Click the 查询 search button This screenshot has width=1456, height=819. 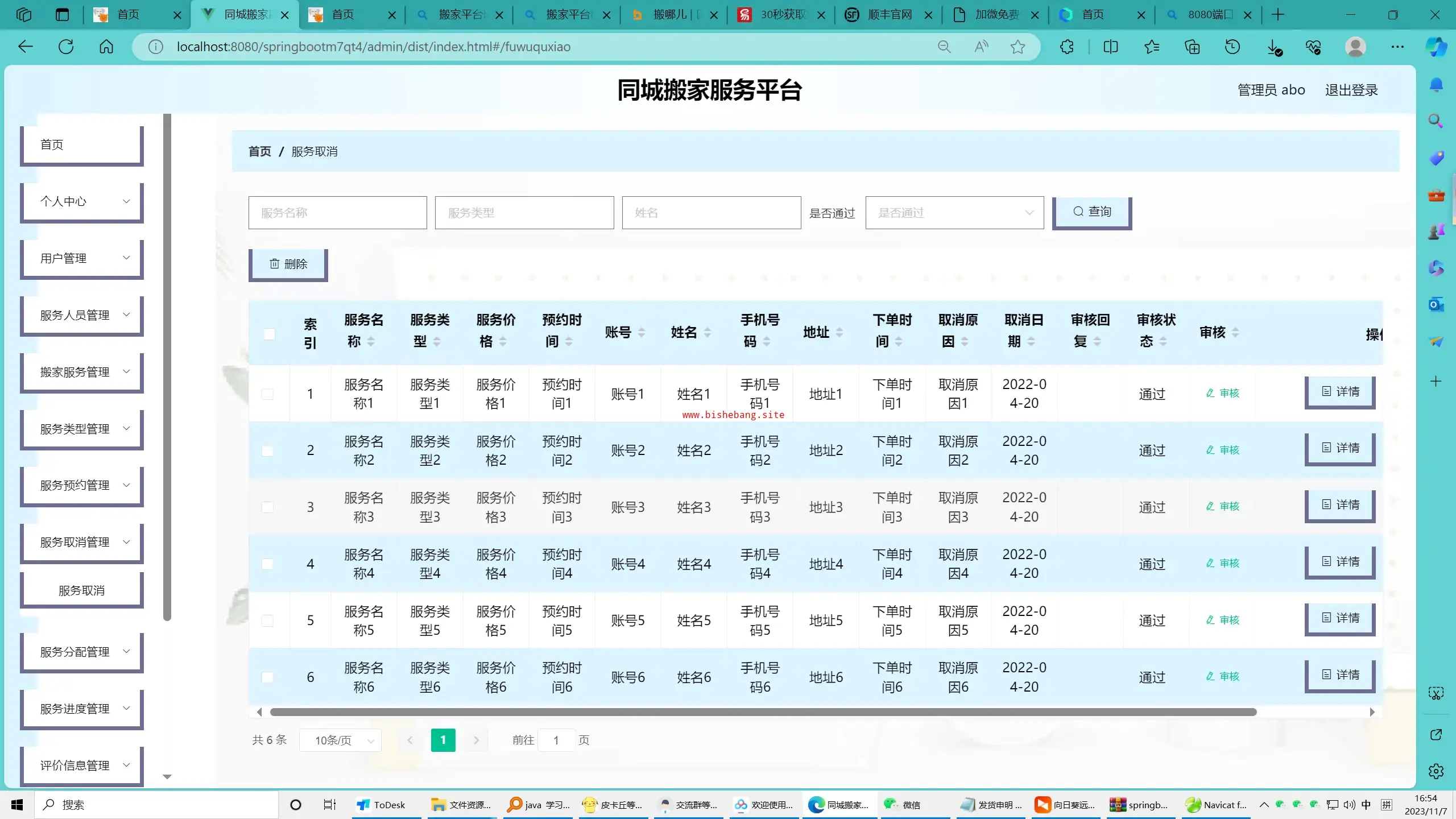[1091, 212]
